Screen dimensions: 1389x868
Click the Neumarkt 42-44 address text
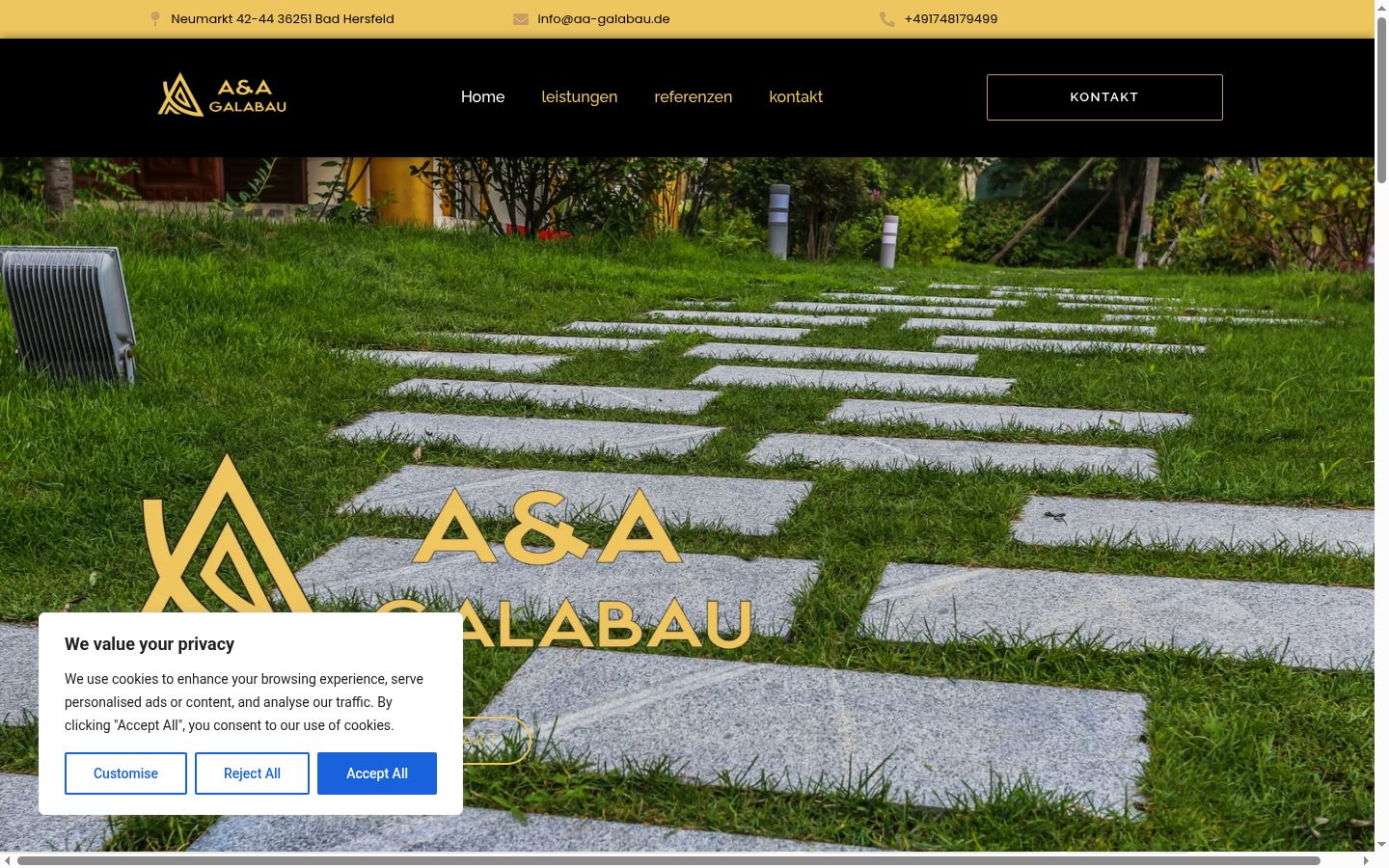coord(283,19)
